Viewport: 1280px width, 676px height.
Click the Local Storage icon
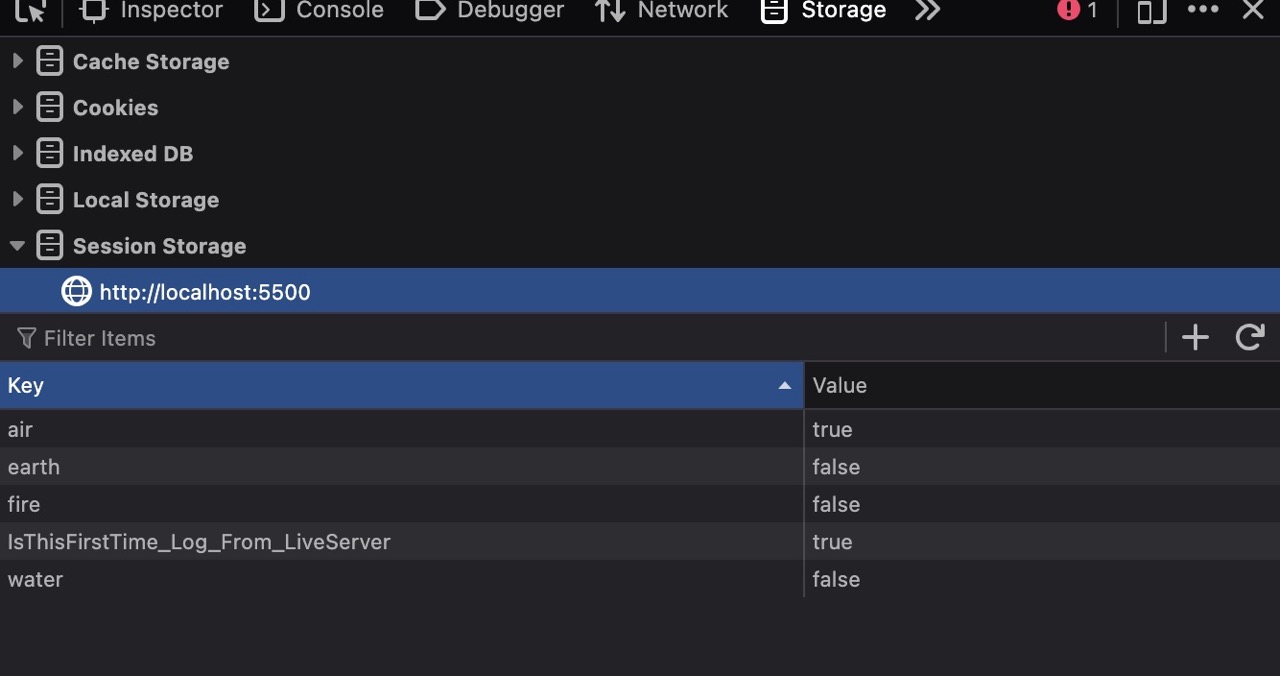(x=49, y=199)
